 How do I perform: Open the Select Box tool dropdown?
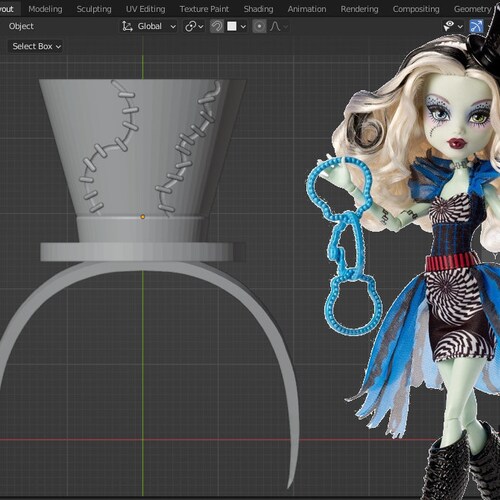click(36, 46)
